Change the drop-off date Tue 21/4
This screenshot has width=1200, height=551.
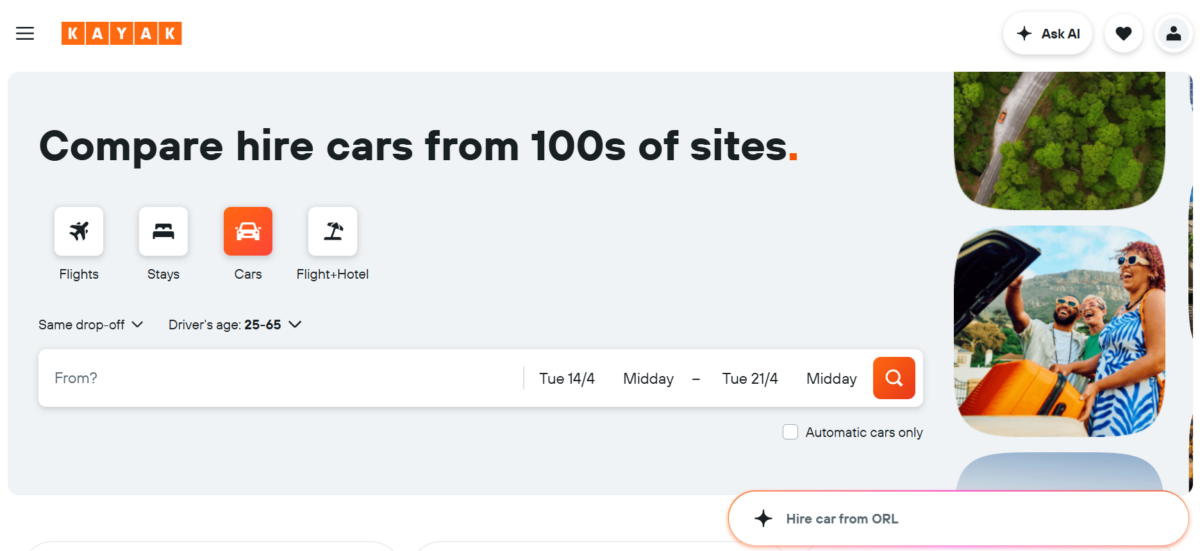(750, 379)
